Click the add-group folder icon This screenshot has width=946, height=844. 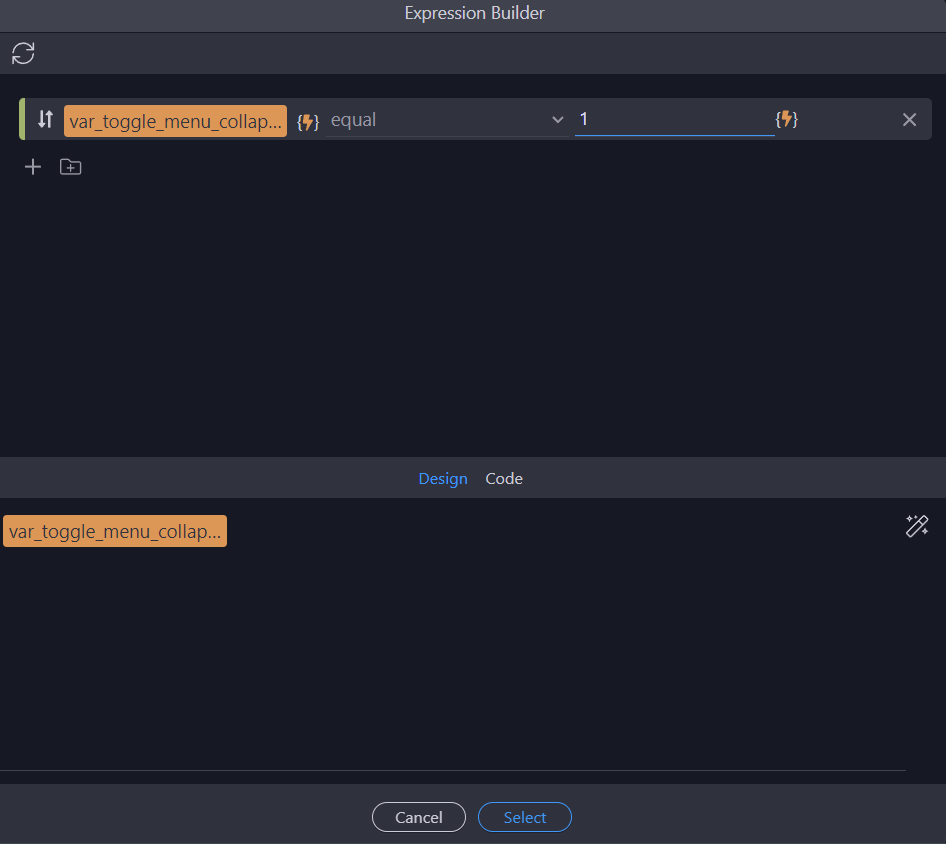click(x=70, y=167)
